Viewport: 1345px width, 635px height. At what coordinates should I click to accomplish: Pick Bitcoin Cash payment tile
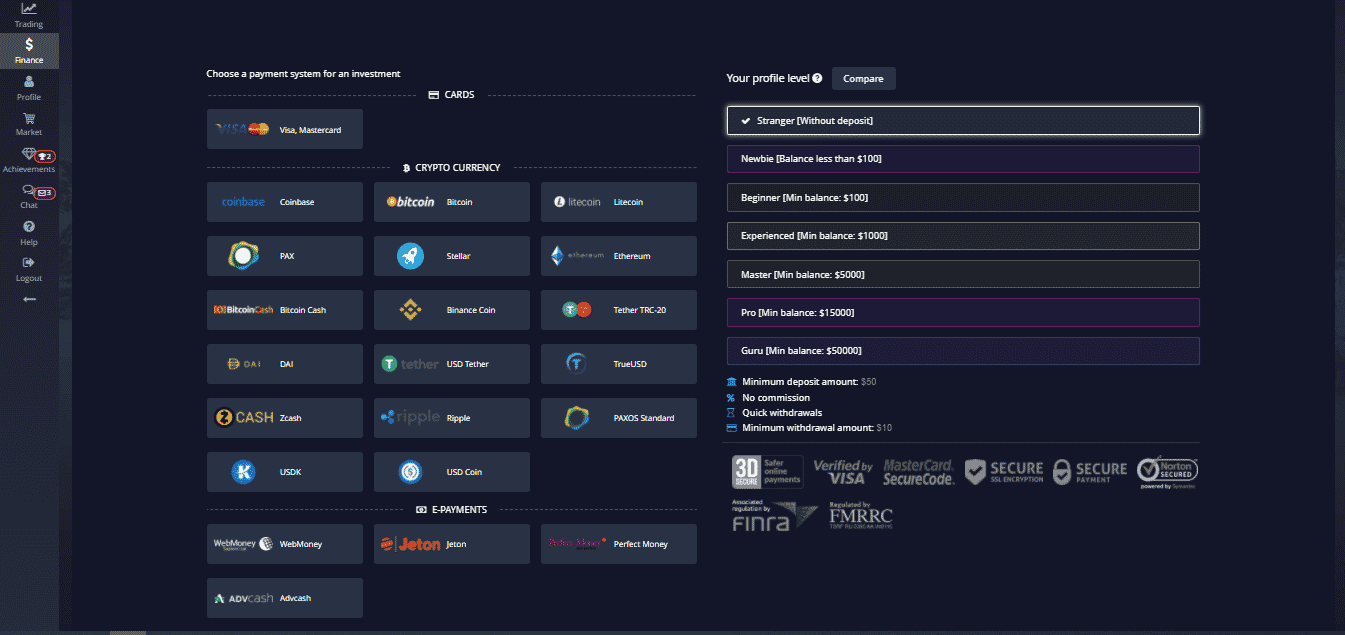(285, 310)
